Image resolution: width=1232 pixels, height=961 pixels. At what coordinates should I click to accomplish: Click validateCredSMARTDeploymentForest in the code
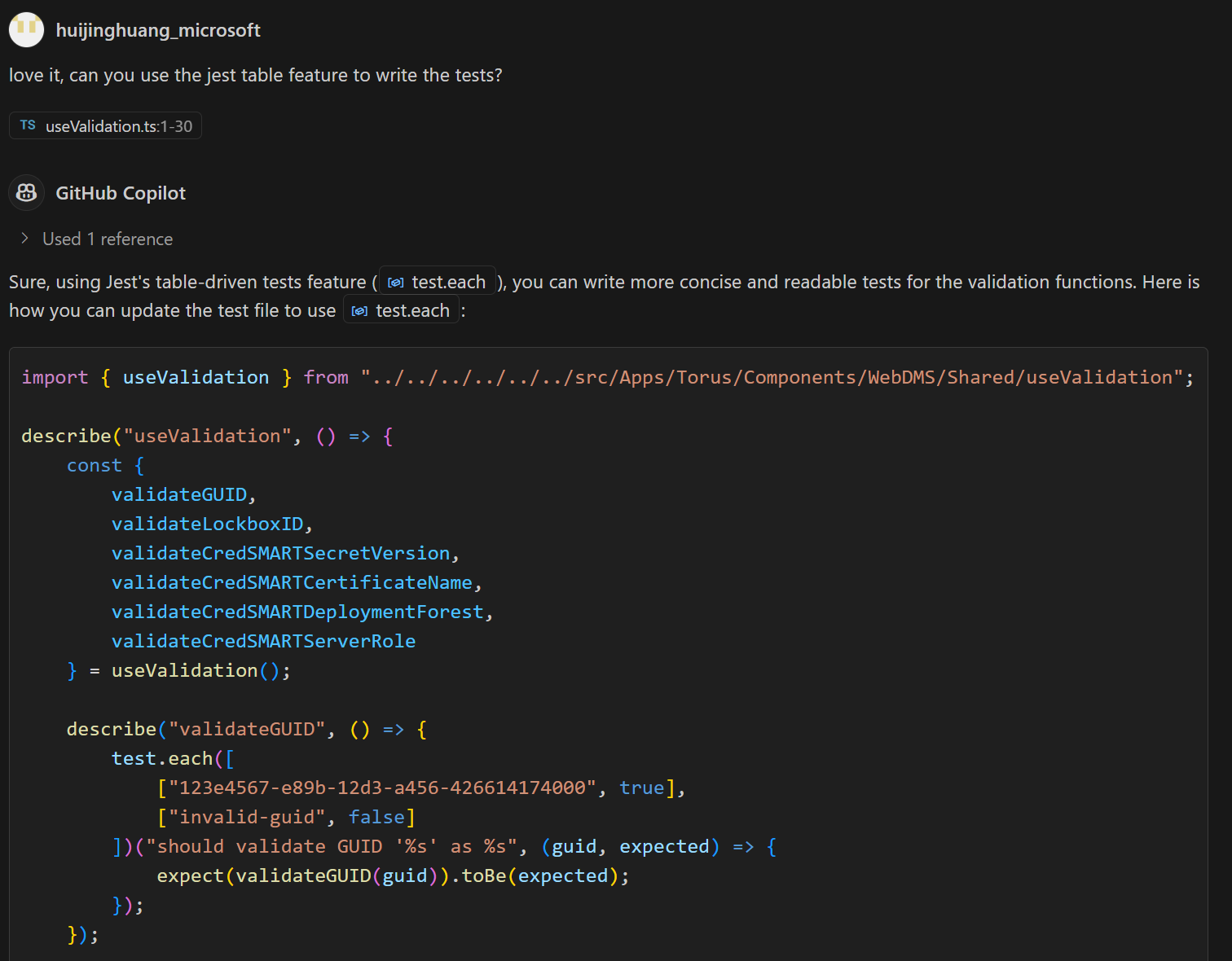click(x=297, y=612)
